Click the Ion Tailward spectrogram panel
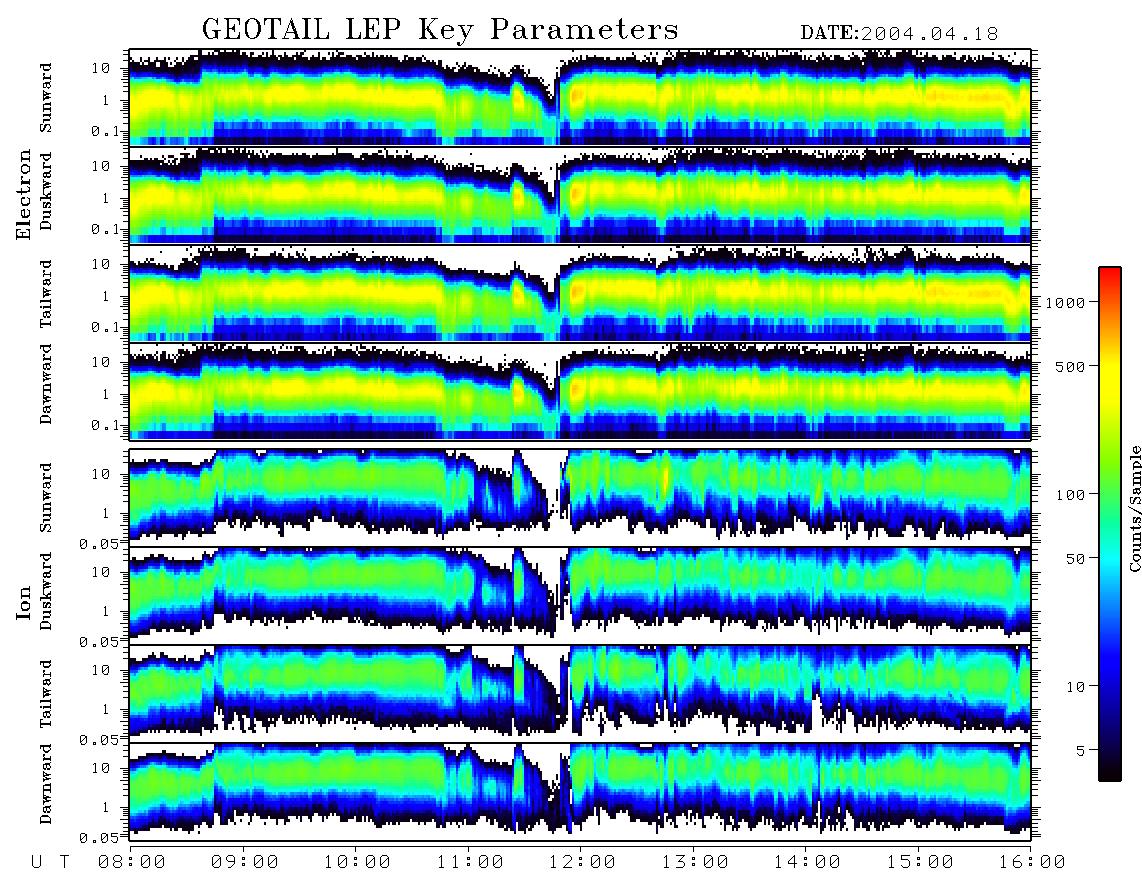 (x=580, y=693)
